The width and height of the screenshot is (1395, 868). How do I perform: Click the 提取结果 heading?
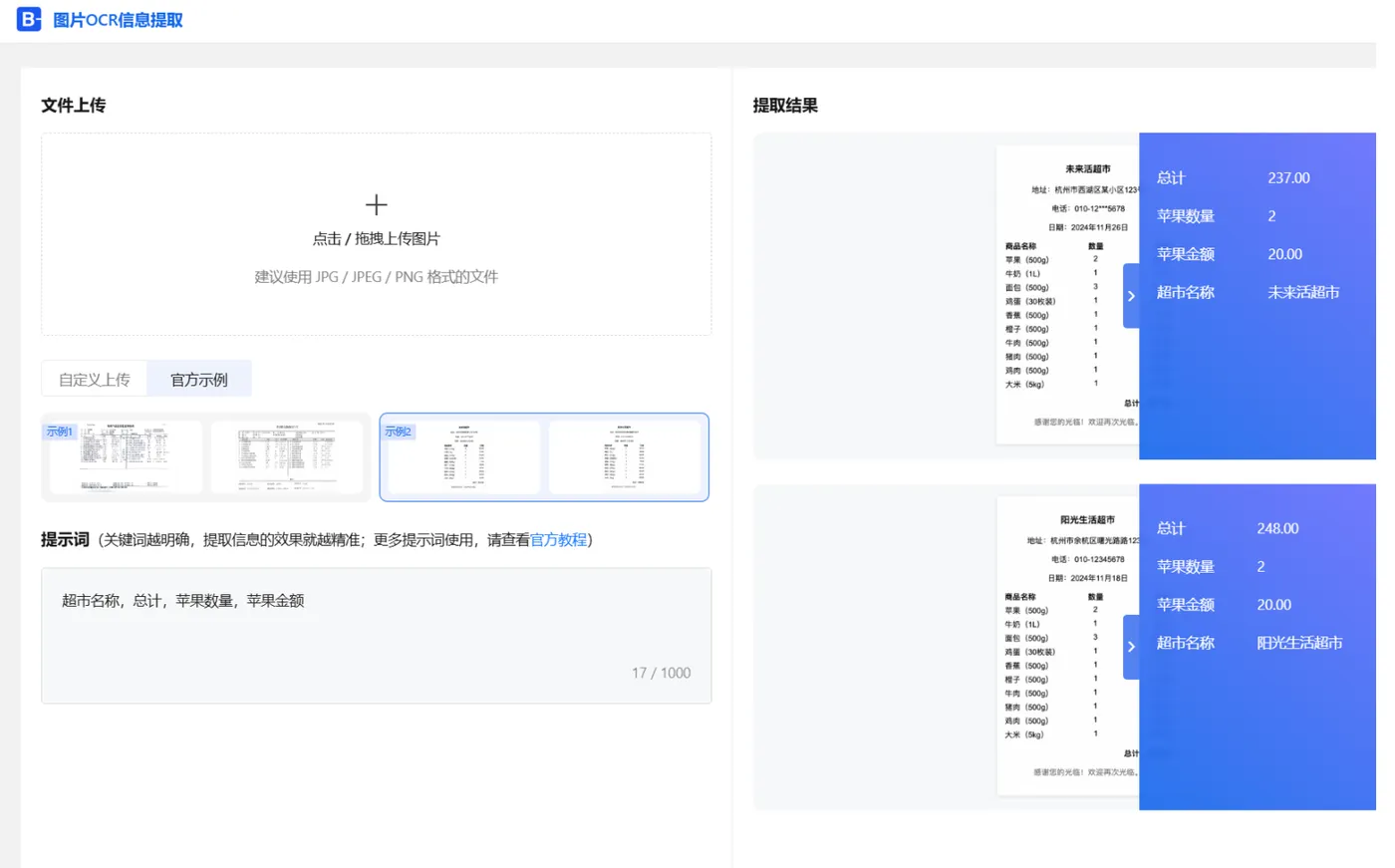785,106
